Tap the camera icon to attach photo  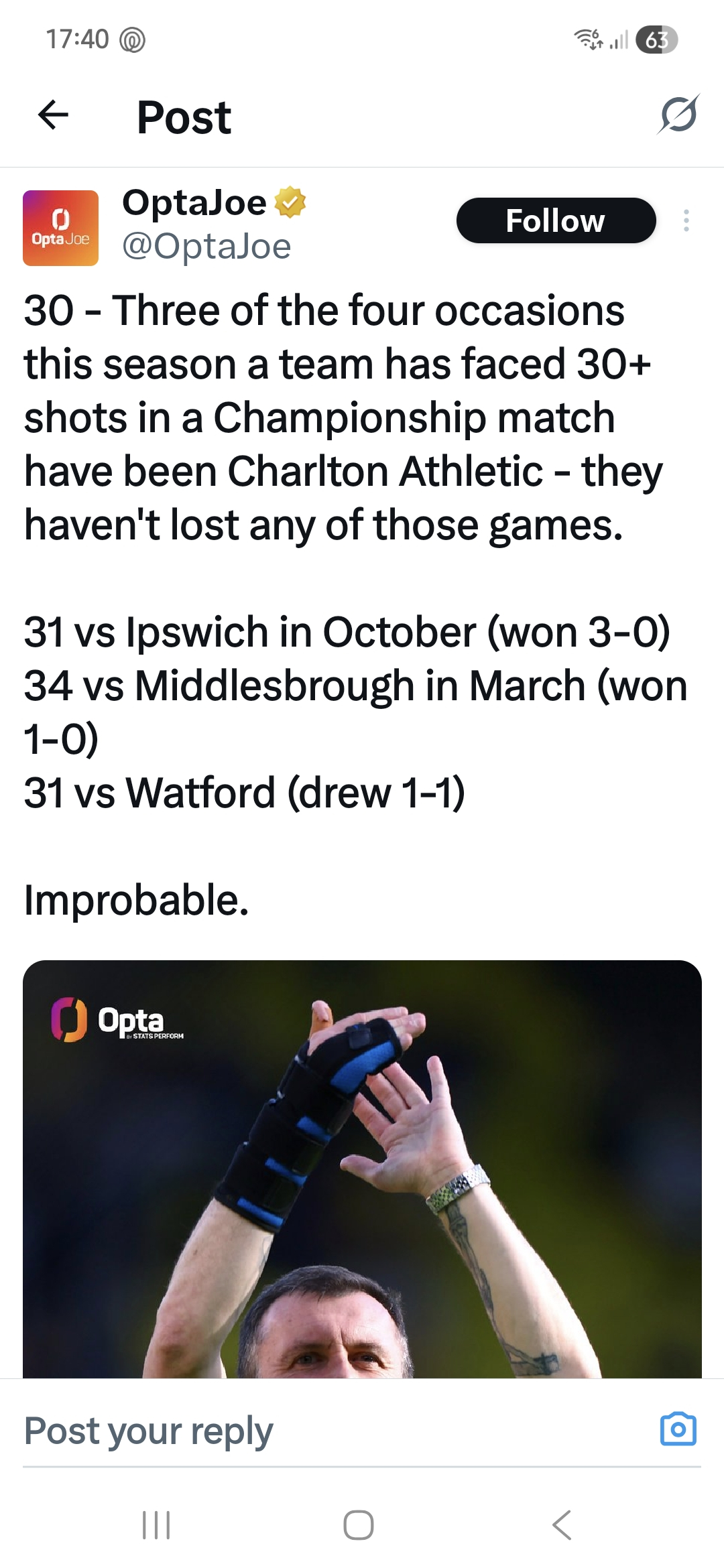(678, 1429)
